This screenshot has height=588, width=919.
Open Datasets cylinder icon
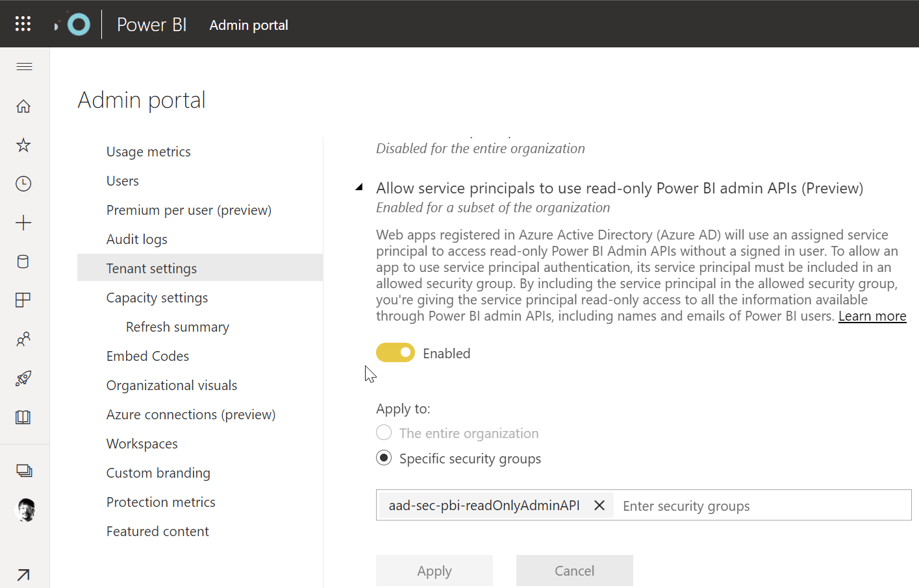(24, 262)
